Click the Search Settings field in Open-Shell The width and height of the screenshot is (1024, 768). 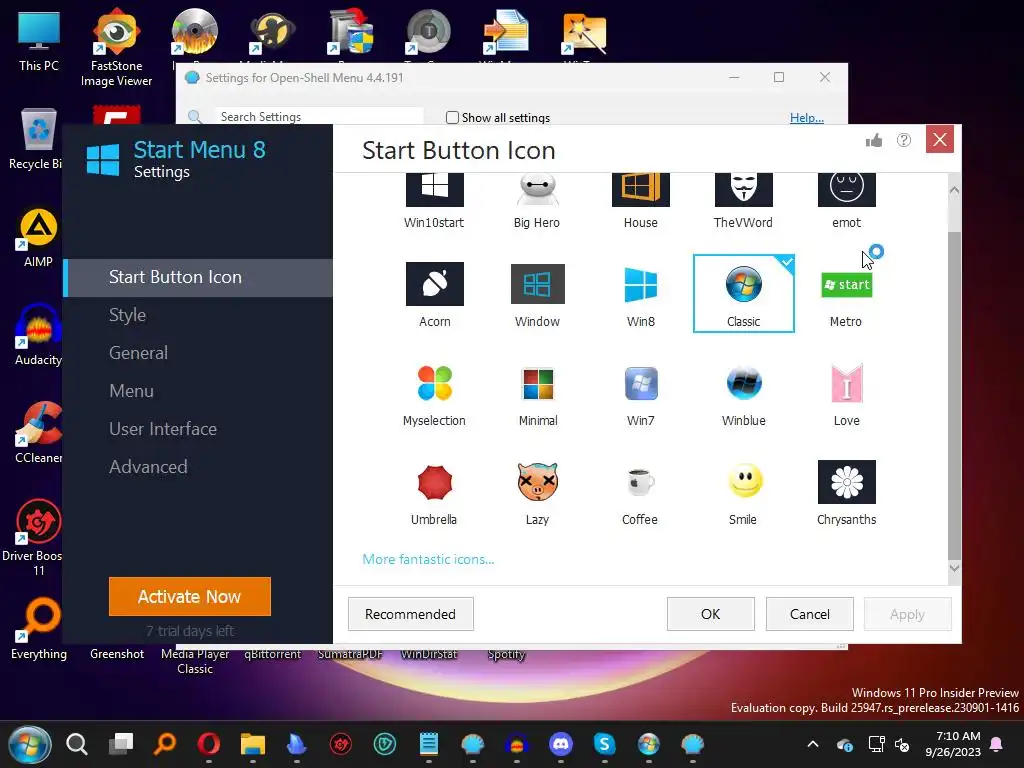[x=319, y=116]
